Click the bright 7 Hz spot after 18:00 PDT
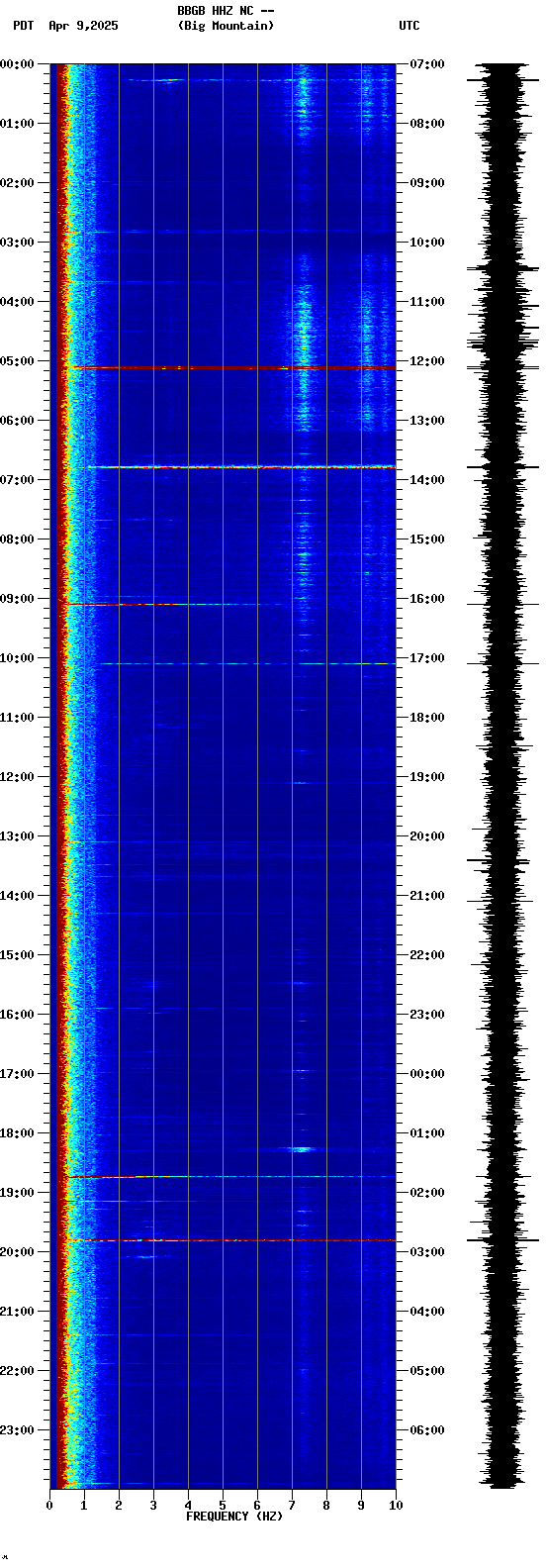Image resolution: width=546 pixels, height=1568 pixels. click(x=300, y=1149)
